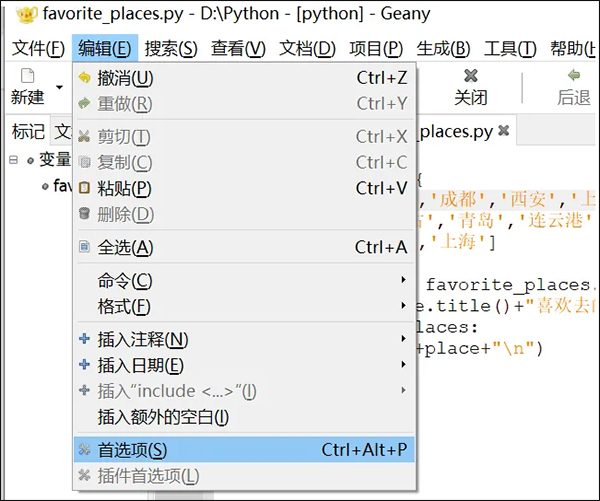The width and height of the screenshot is (600, 501).
Task: Collapse the Variables (变量) tree node
Action: pyautogui.click(x=15, y=160)
